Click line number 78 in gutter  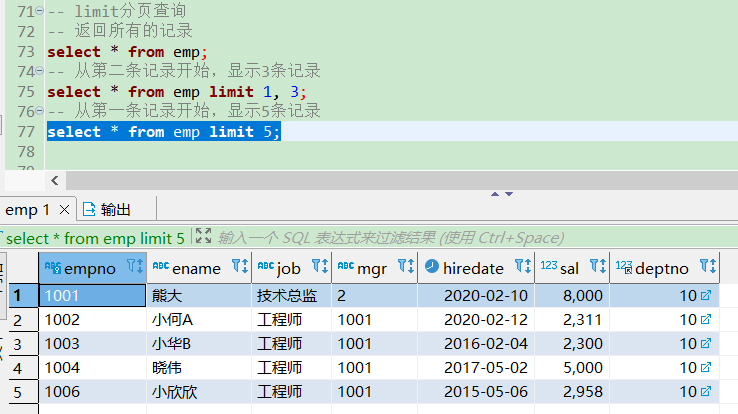click(x=26, y=151)
